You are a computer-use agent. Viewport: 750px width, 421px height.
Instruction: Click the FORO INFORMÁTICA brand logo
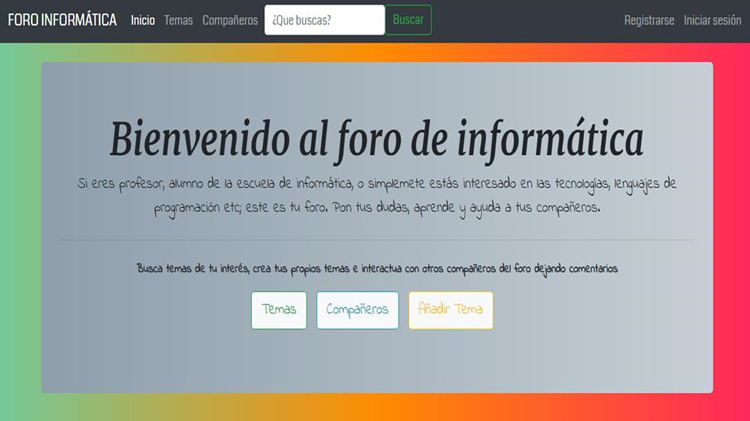tap(62, 20)
